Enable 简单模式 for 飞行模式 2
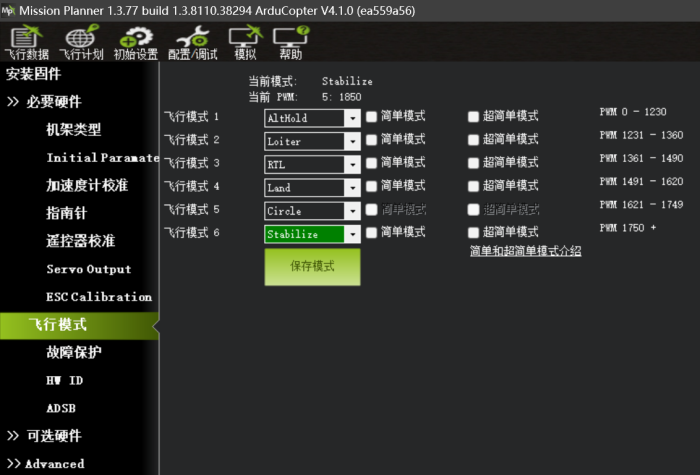This screenshot has width=700, height=475. coord(371,140)
